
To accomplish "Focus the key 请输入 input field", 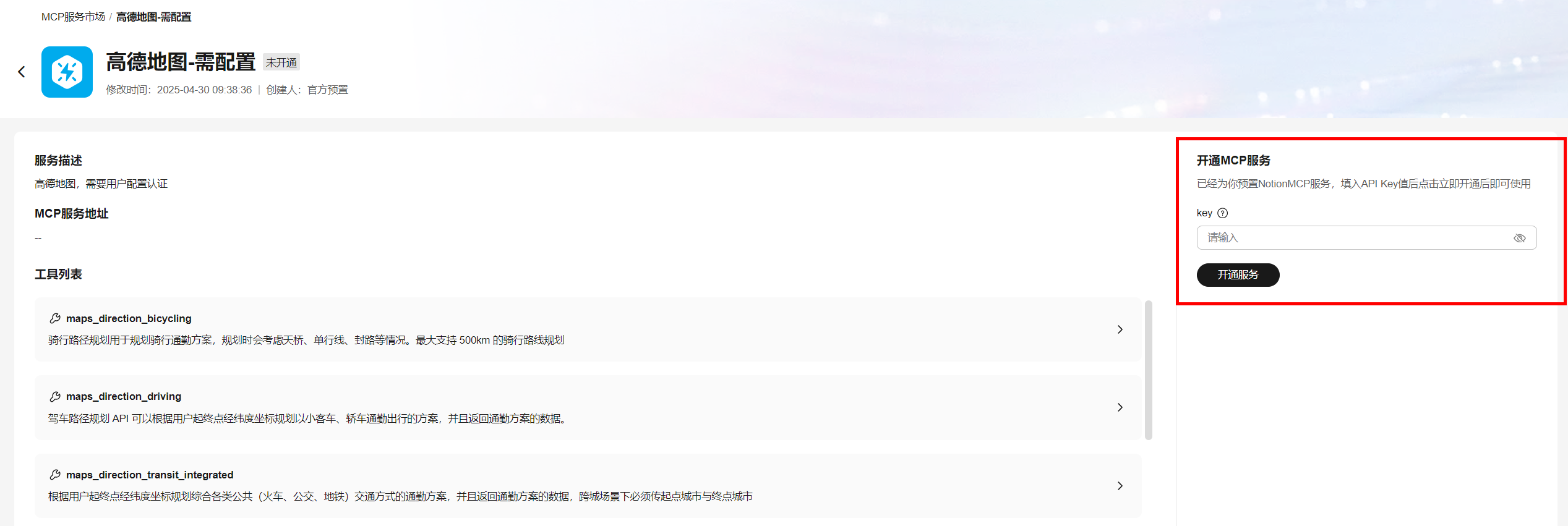I will click(x=1366, y=238).
